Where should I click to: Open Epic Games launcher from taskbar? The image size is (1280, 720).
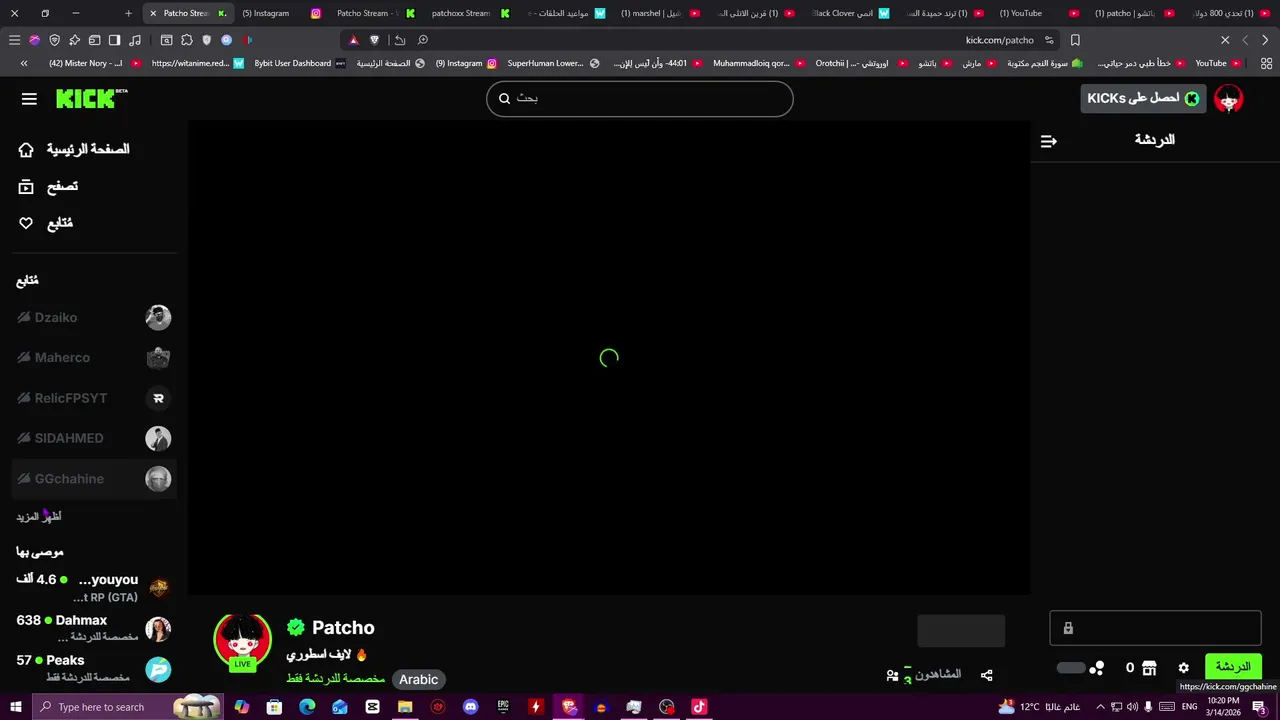coord(503,707)
